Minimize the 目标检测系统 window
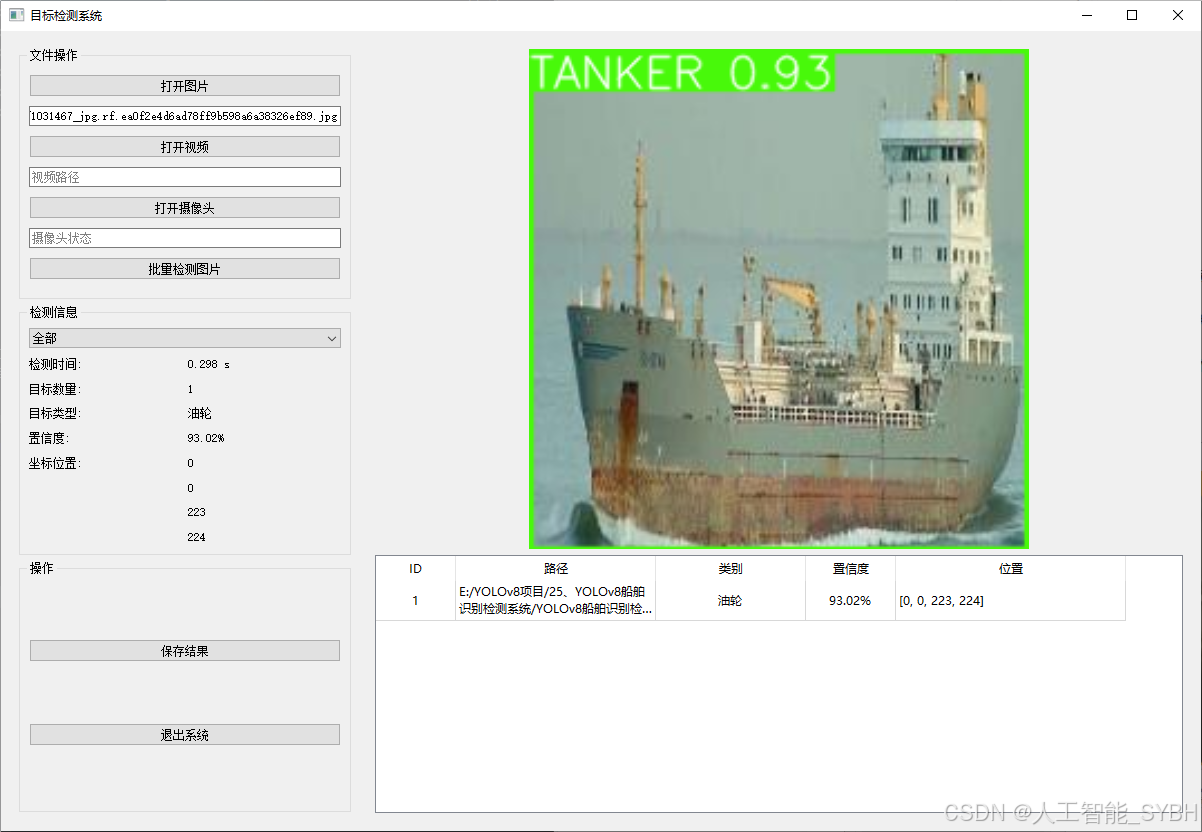Viewport: 1202px width, 832px height. 1086,15
